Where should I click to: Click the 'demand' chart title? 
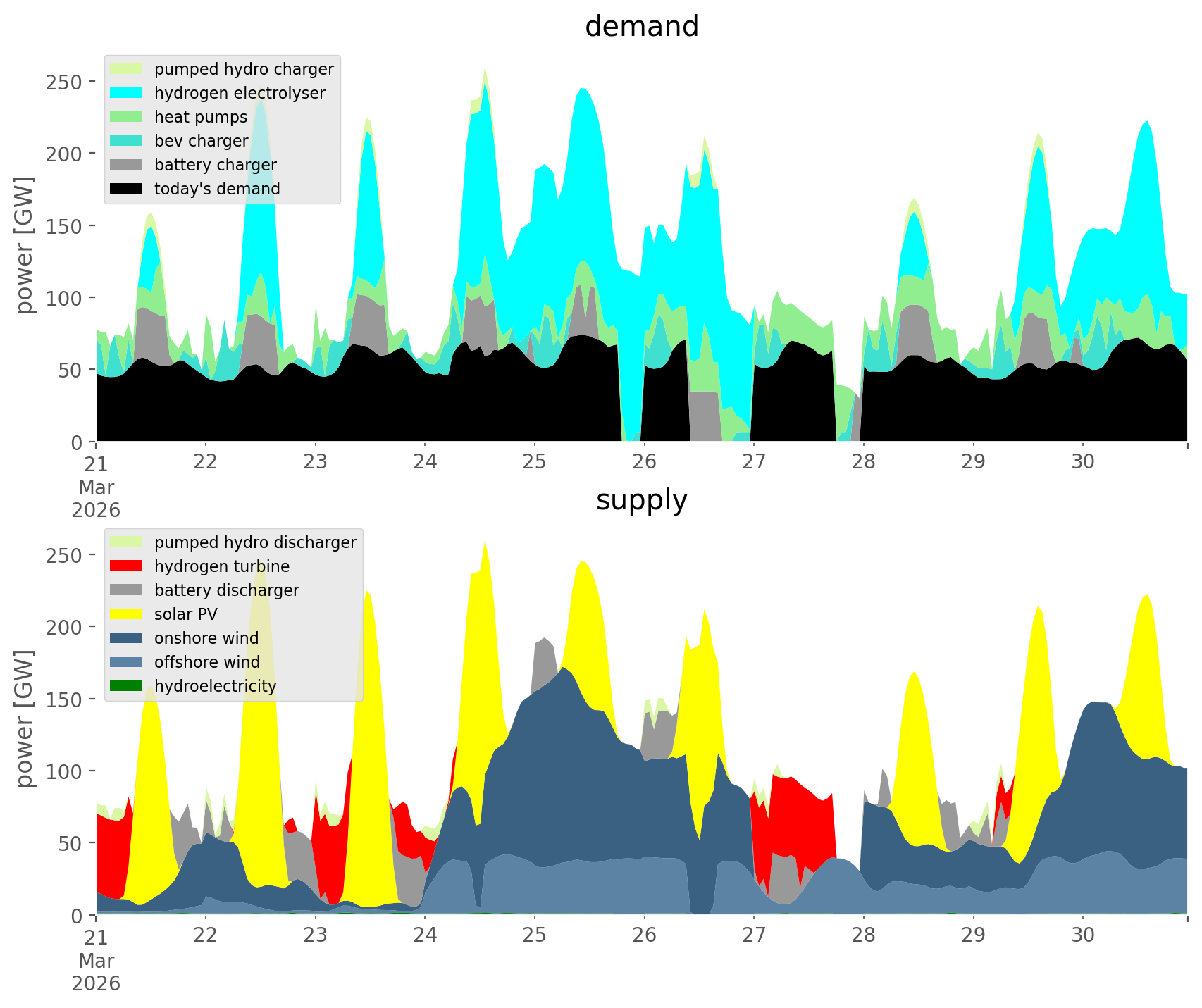(641, 27)
